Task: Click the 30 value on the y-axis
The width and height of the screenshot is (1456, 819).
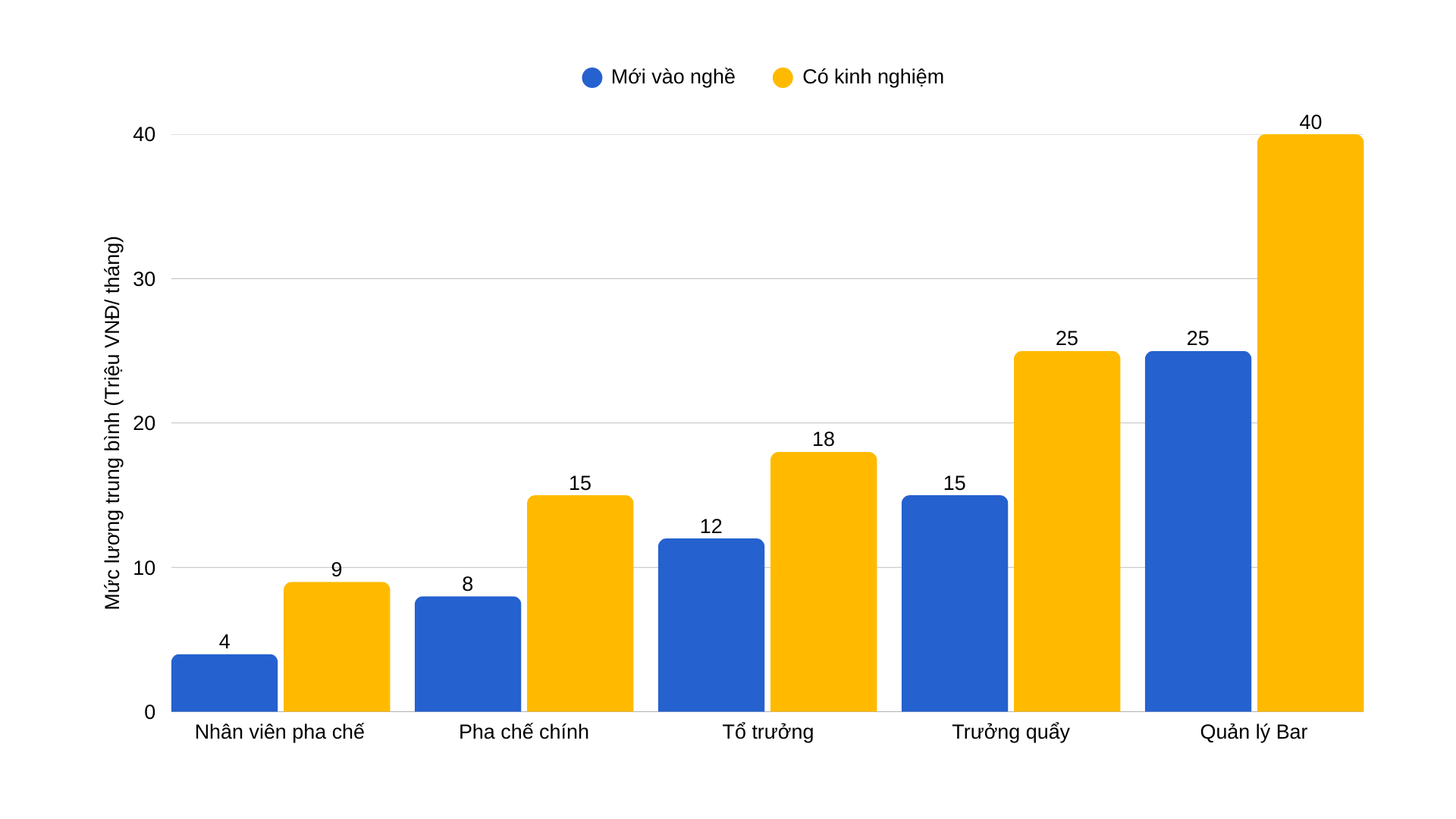Action: (144, 279)
